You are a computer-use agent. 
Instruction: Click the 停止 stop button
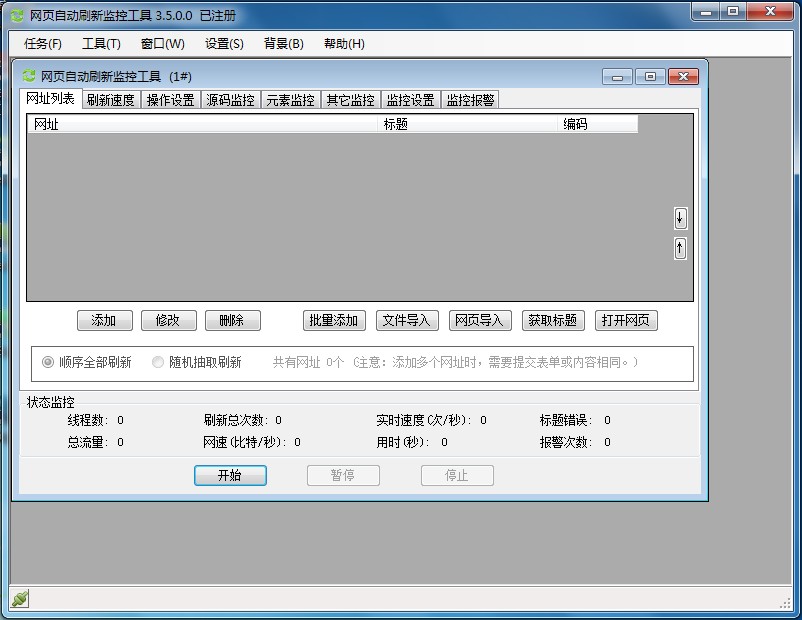point(457,475)
